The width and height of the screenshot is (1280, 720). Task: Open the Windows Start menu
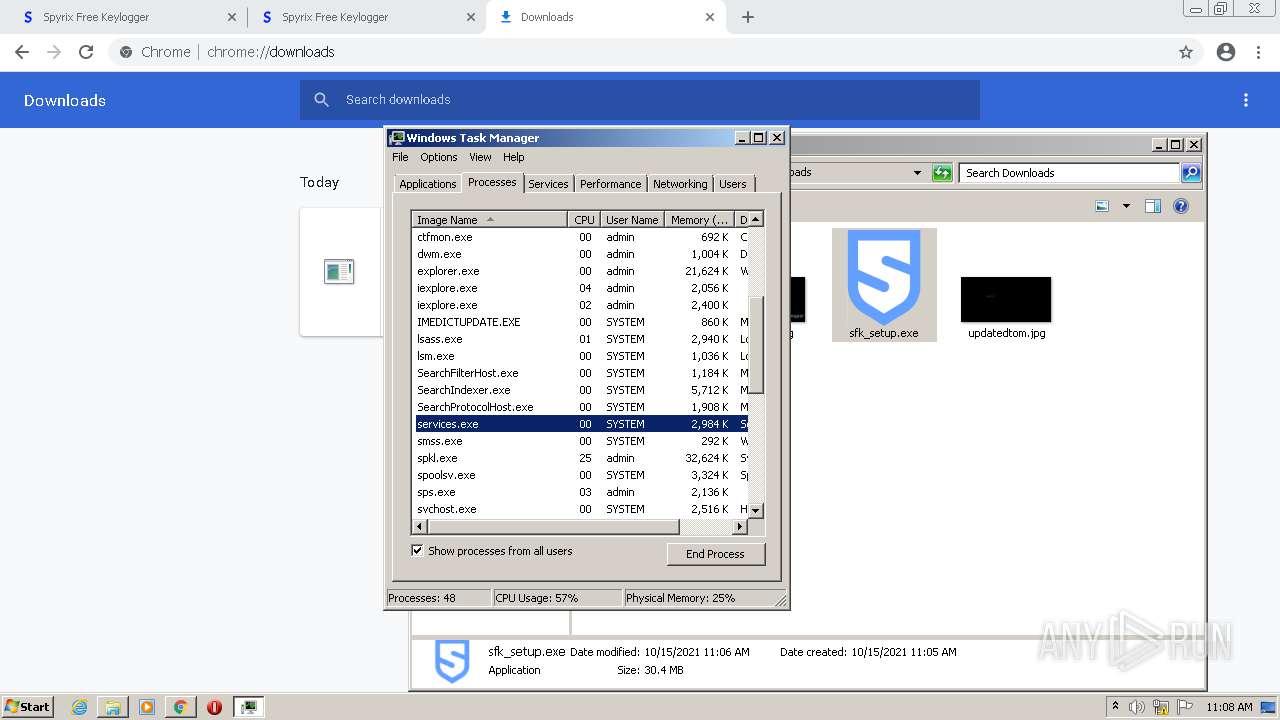tap(28, 706)
